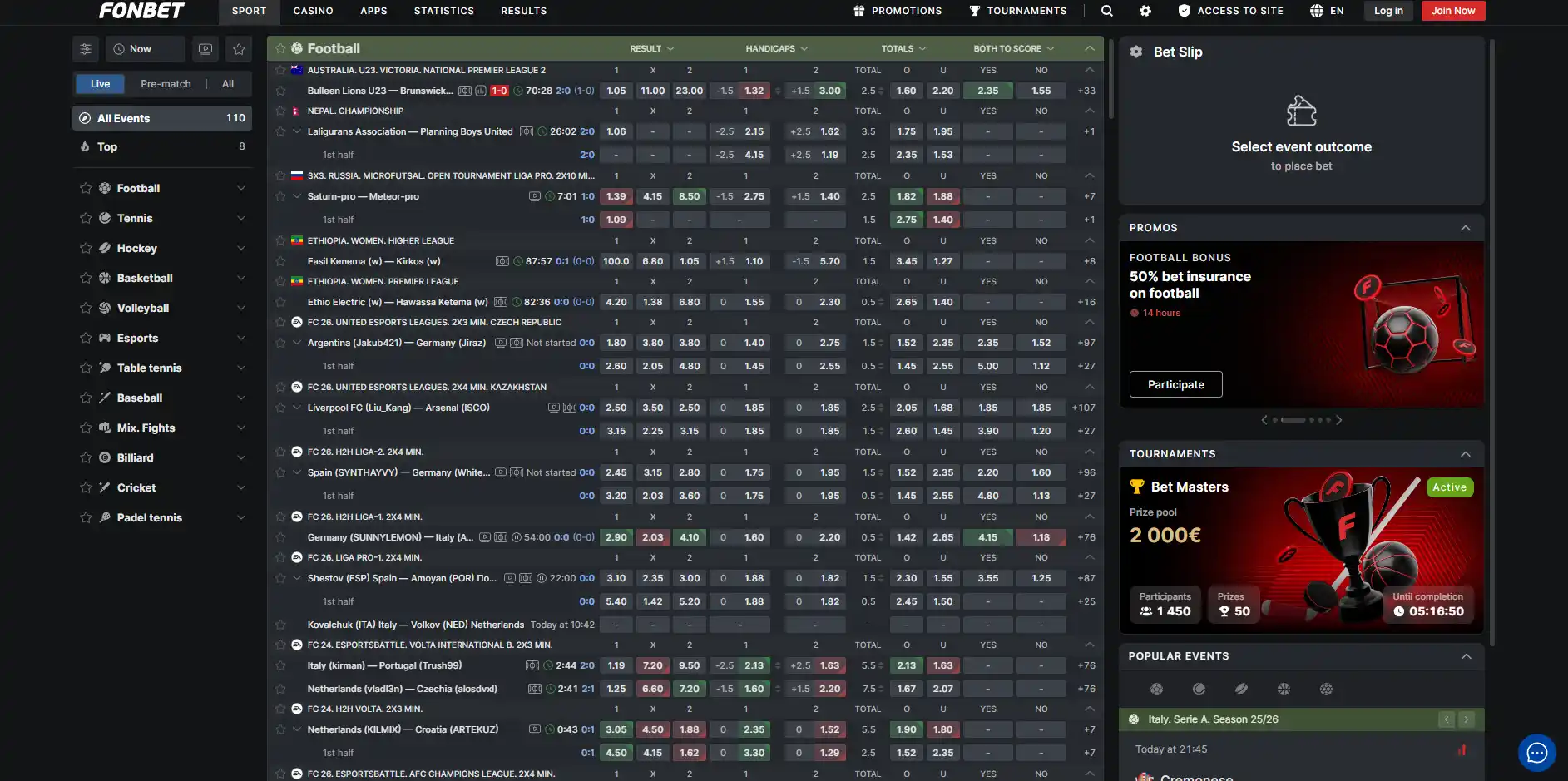Click the right panel scrollbar
Image resolution: width=1568 pixels, height=781 pixels.
point(1491,341)
